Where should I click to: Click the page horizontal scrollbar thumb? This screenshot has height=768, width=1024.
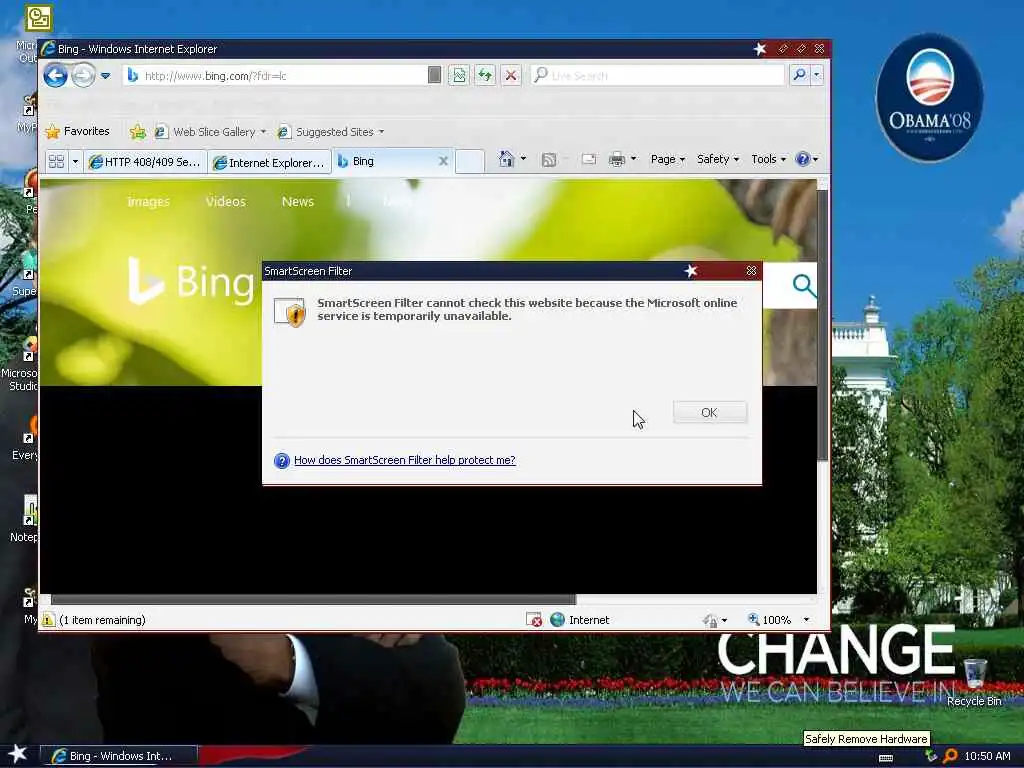coord(313,600)
